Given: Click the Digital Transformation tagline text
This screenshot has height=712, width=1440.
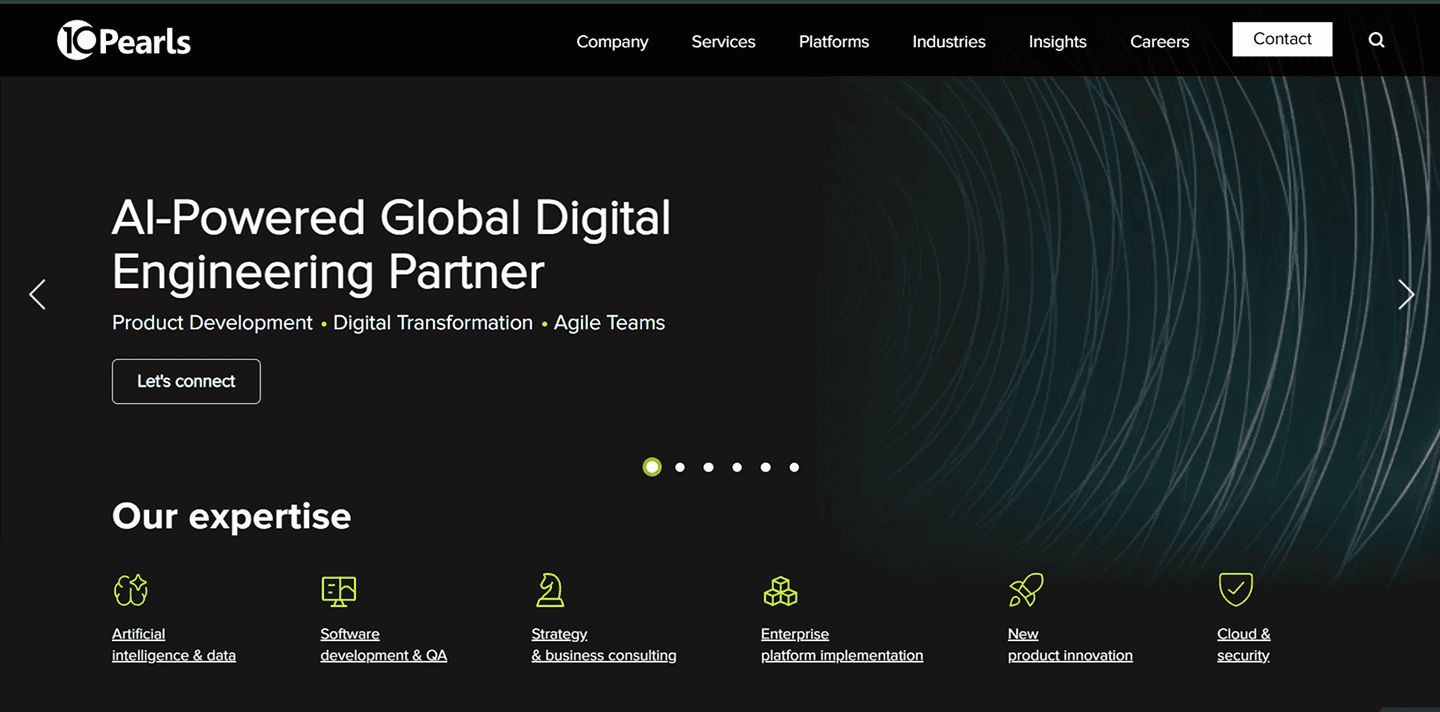Looking at the screenshot, I should (x=433, y=323).
